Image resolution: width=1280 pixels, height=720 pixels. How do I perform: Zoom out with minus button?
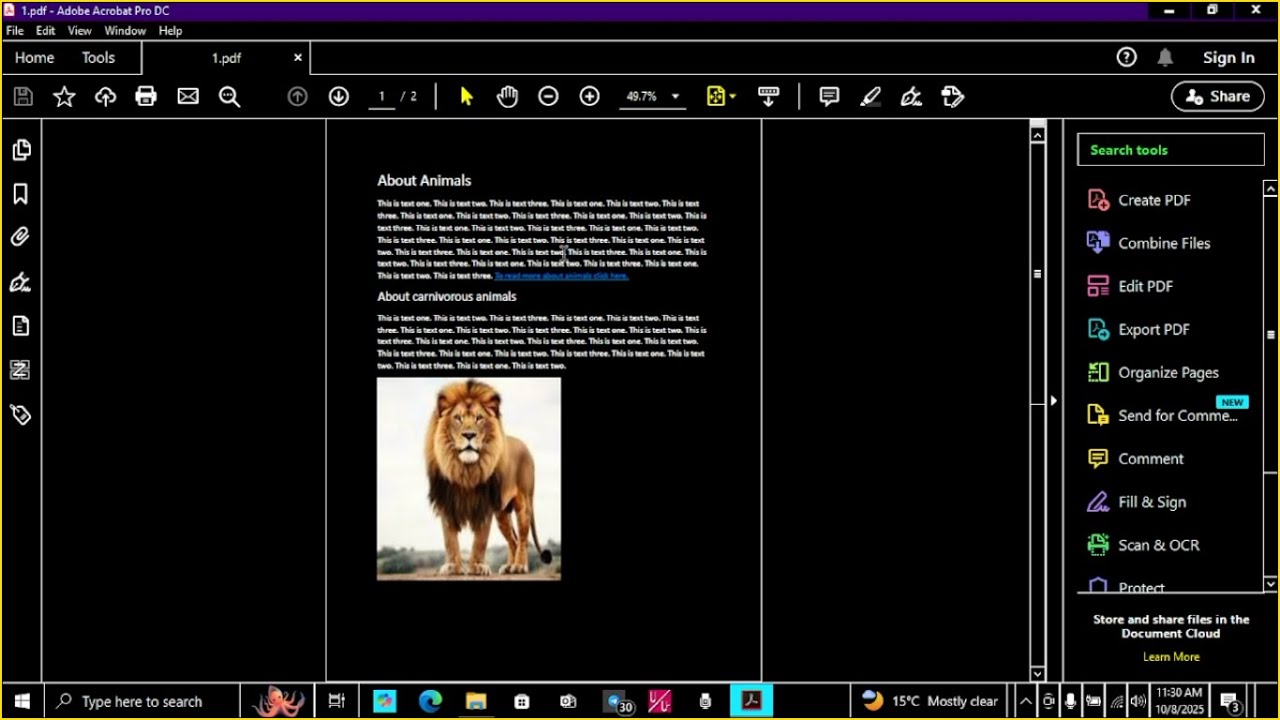548,97
